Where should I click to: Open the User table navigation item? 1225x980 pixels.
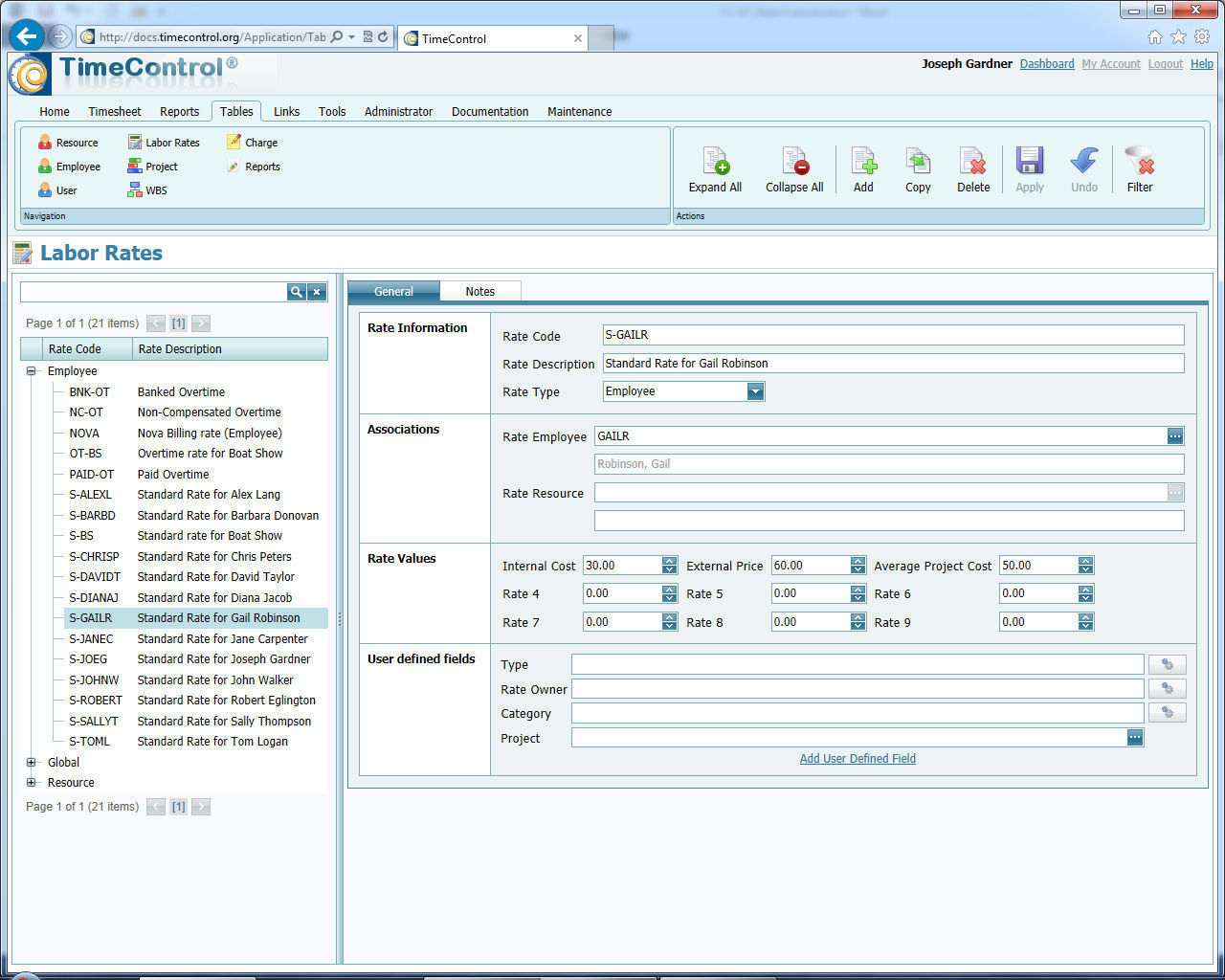(x=57, y=190)
